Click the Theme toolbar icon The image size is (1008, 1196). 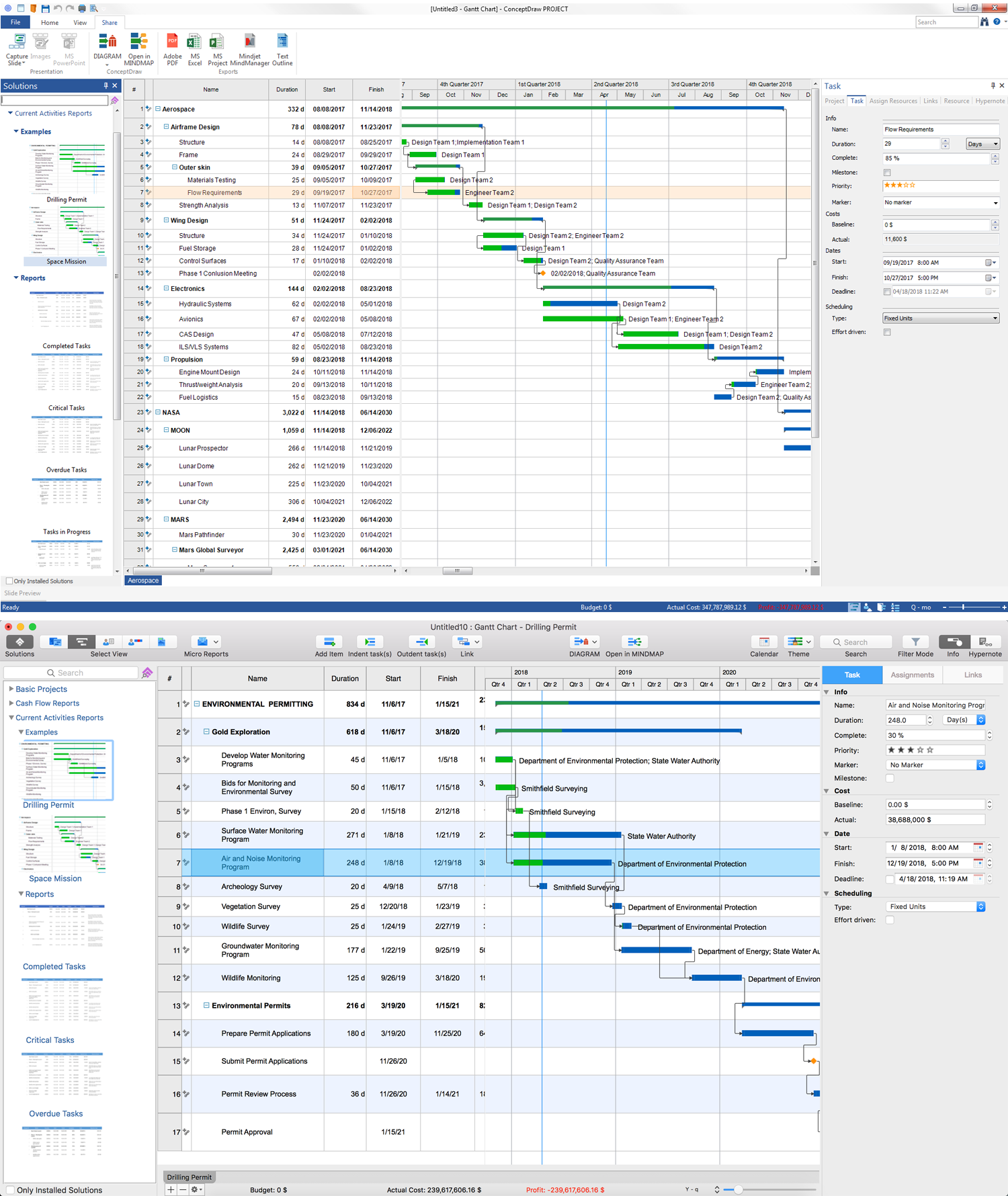tap(798, 642)
